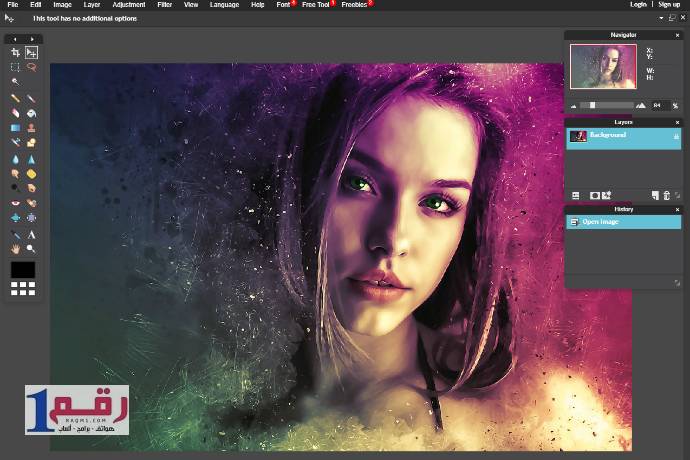Click the new layer icon in Layers panel

[655, 195]
